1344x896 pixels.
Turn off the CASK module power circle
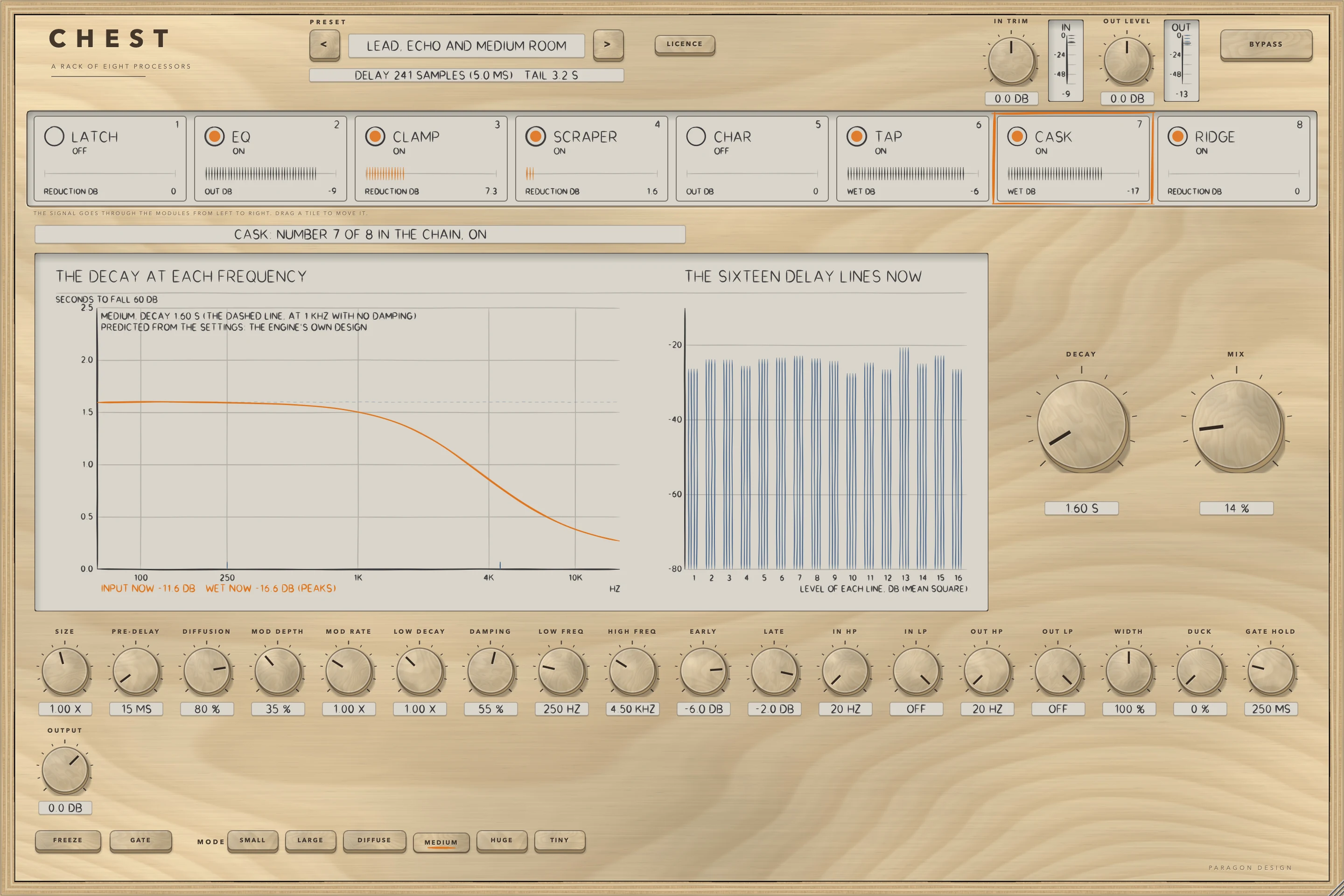pyautogui.click(x=1017, y=136)
